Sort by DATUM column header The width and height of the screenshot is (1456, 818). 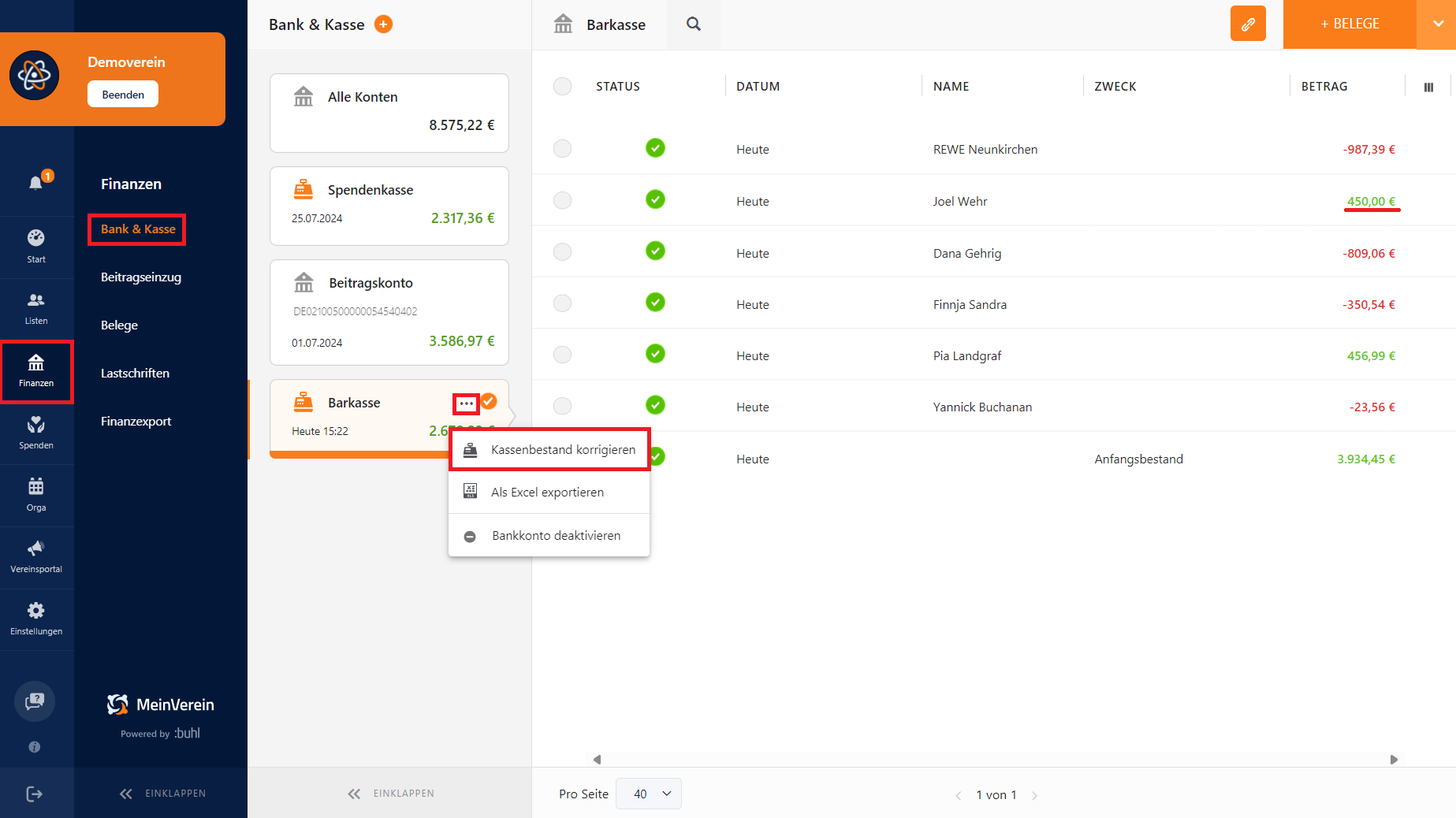(x=758, y=87)
